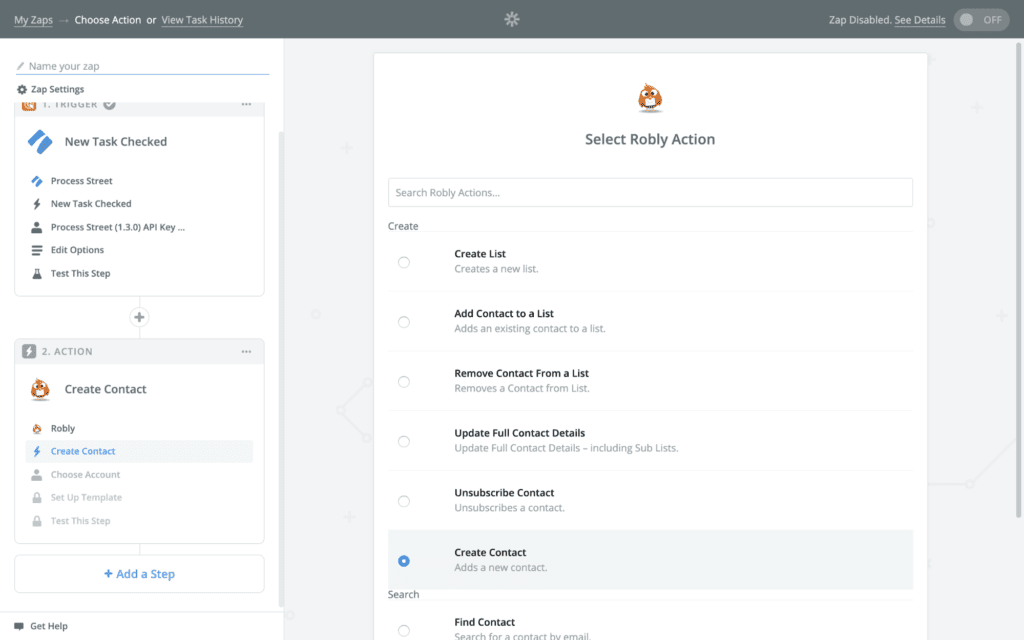Select the Unsubscribe Contact radio button

point(404,502)
